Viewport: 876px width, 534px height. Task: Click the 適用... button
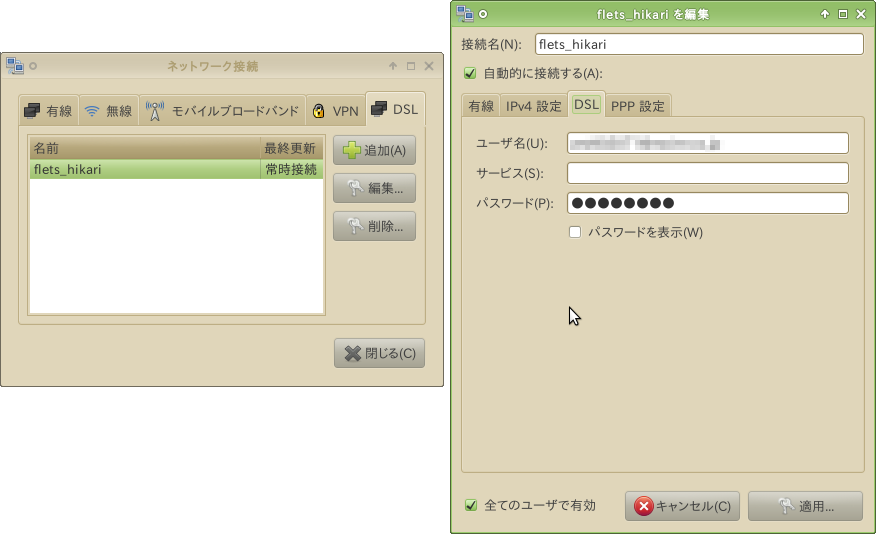pos(806,506)
